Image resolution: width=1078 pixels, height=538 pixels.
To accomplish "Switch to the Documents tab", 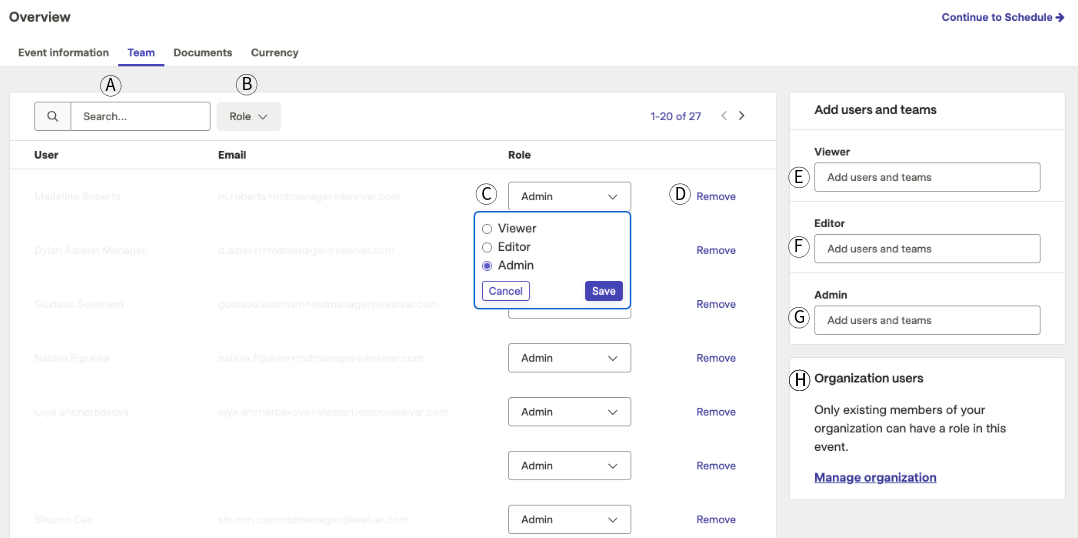I will click(203, 52).
